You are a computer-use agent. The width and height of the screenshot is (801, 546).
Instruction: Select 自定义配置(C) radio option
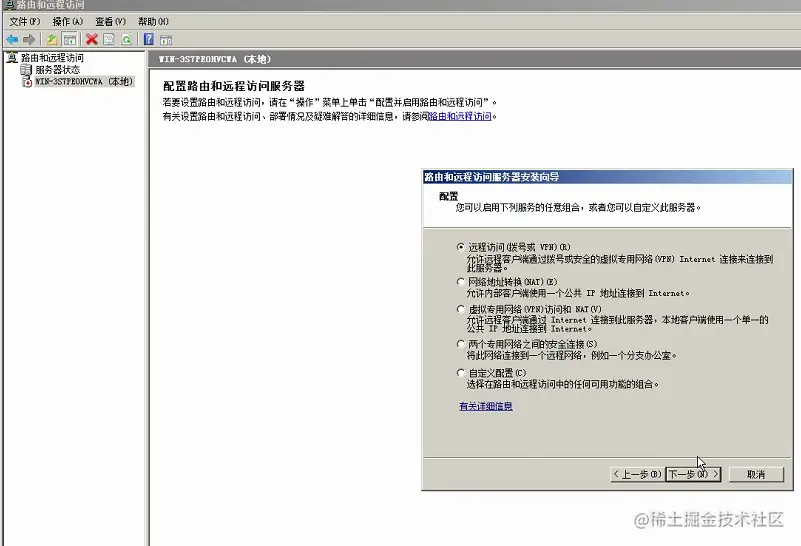point(461,373)
